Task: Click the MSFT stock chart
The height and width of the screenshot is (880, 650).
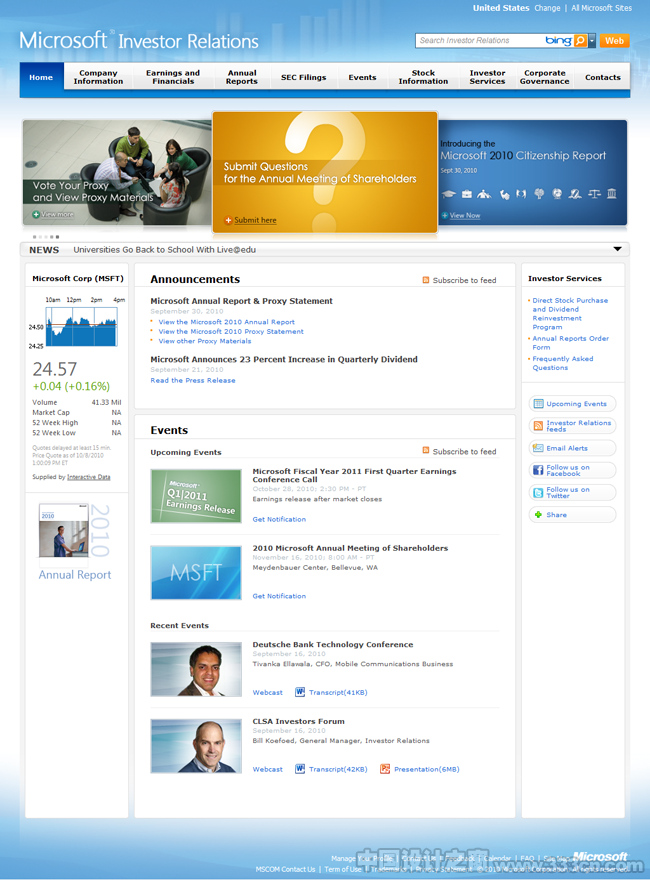Action: pyautogui.click(x=81, y=327)
